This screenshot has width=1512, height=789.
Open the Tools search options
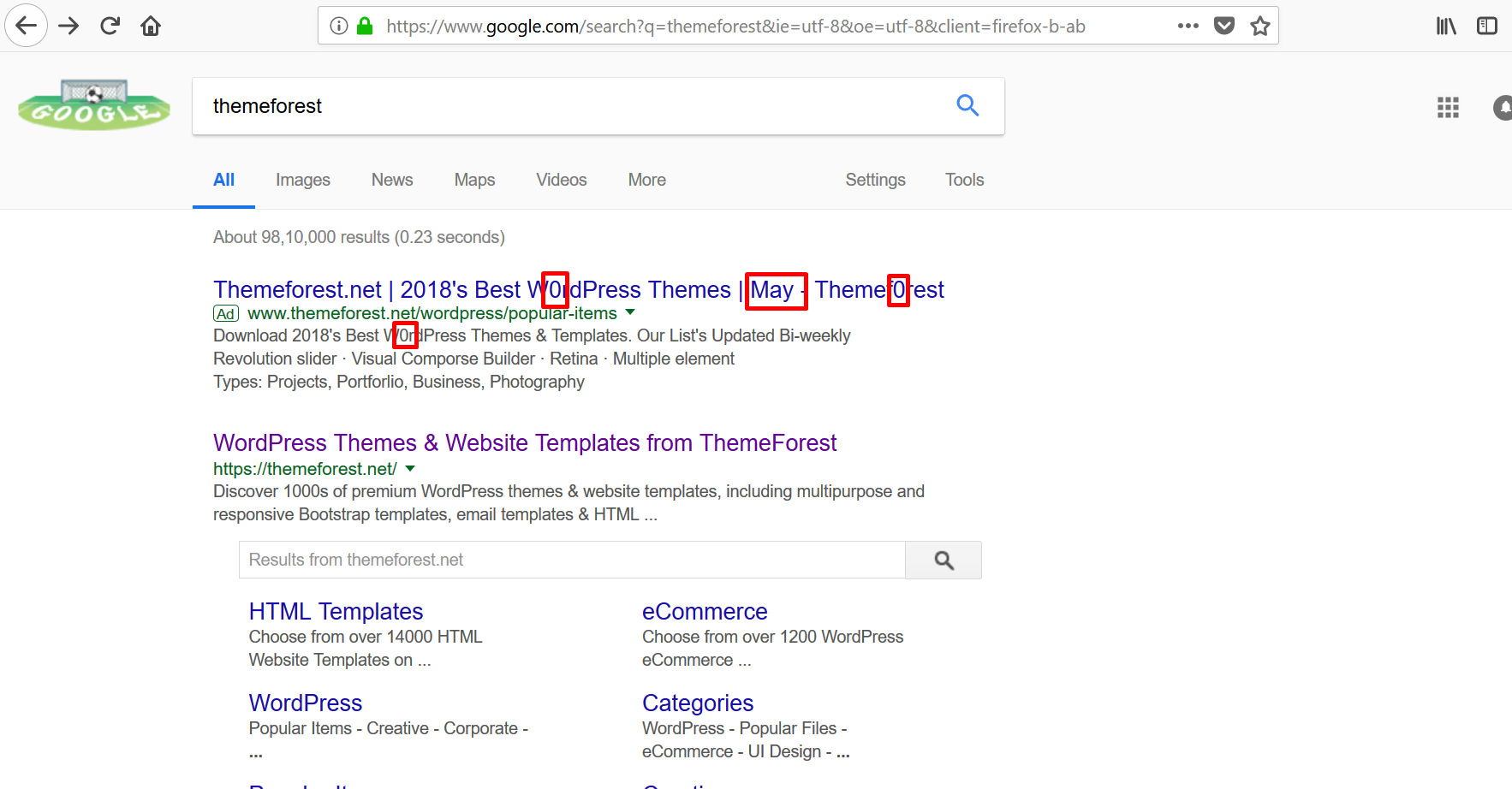[964, 180]
